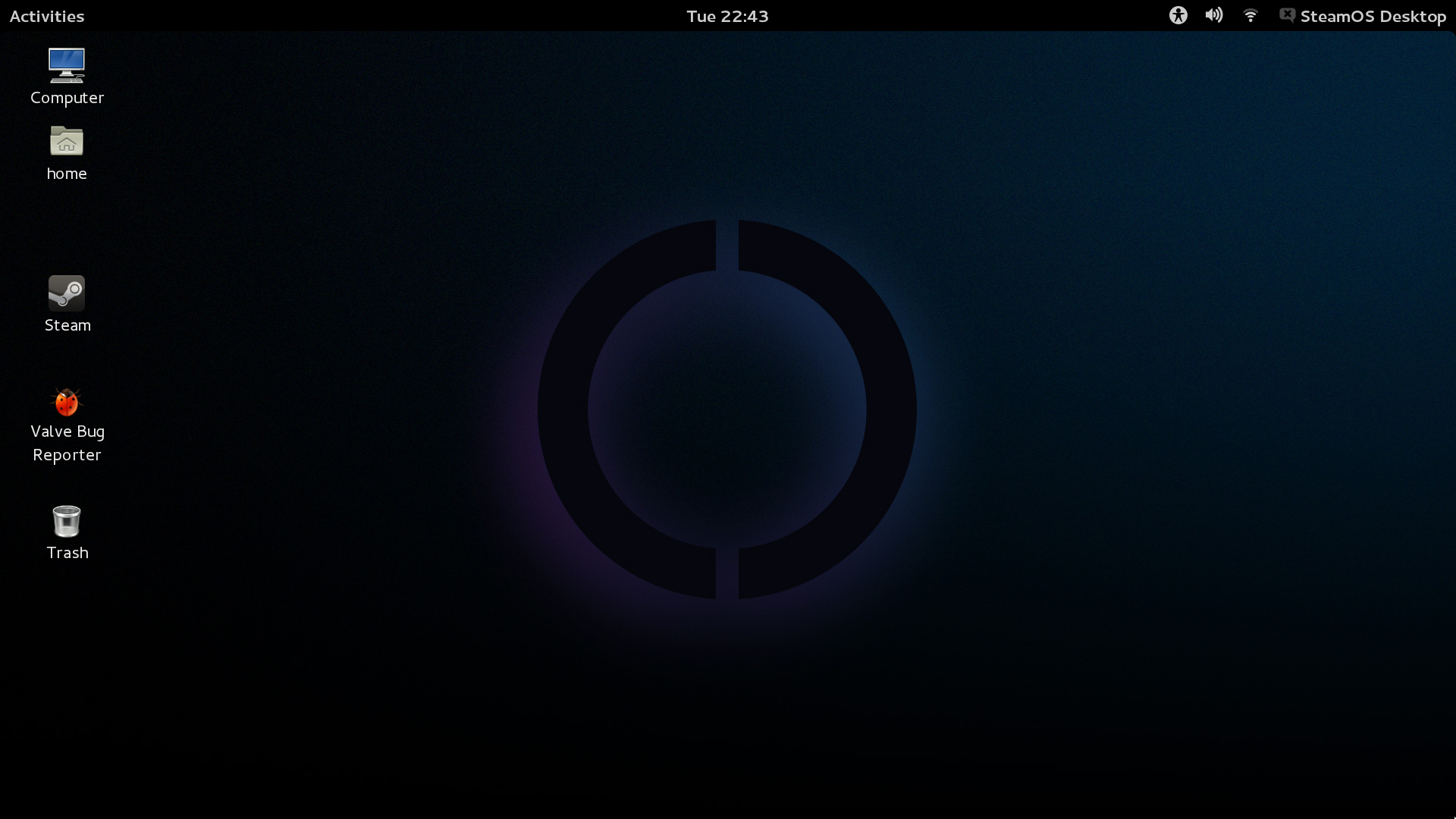Click the home text label

(67, 174)
